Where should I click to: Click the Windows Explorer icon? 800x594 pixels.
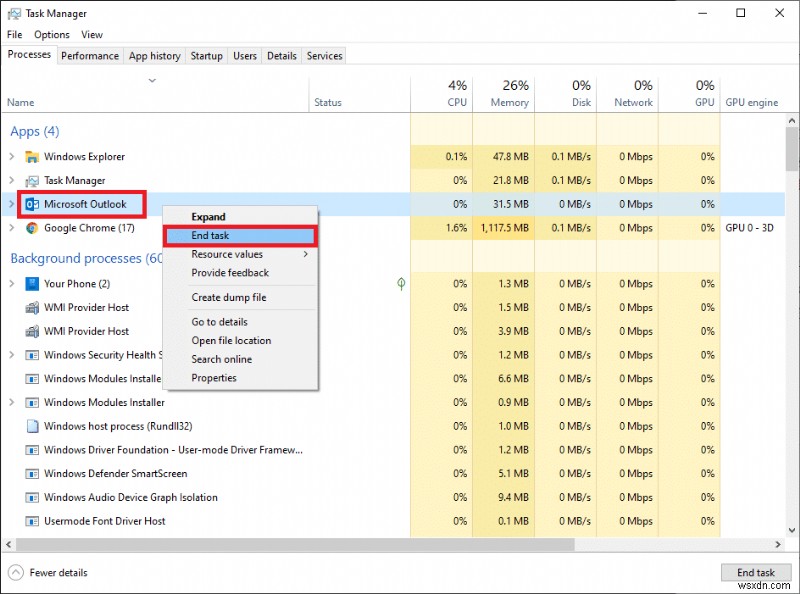click(34, 157)
